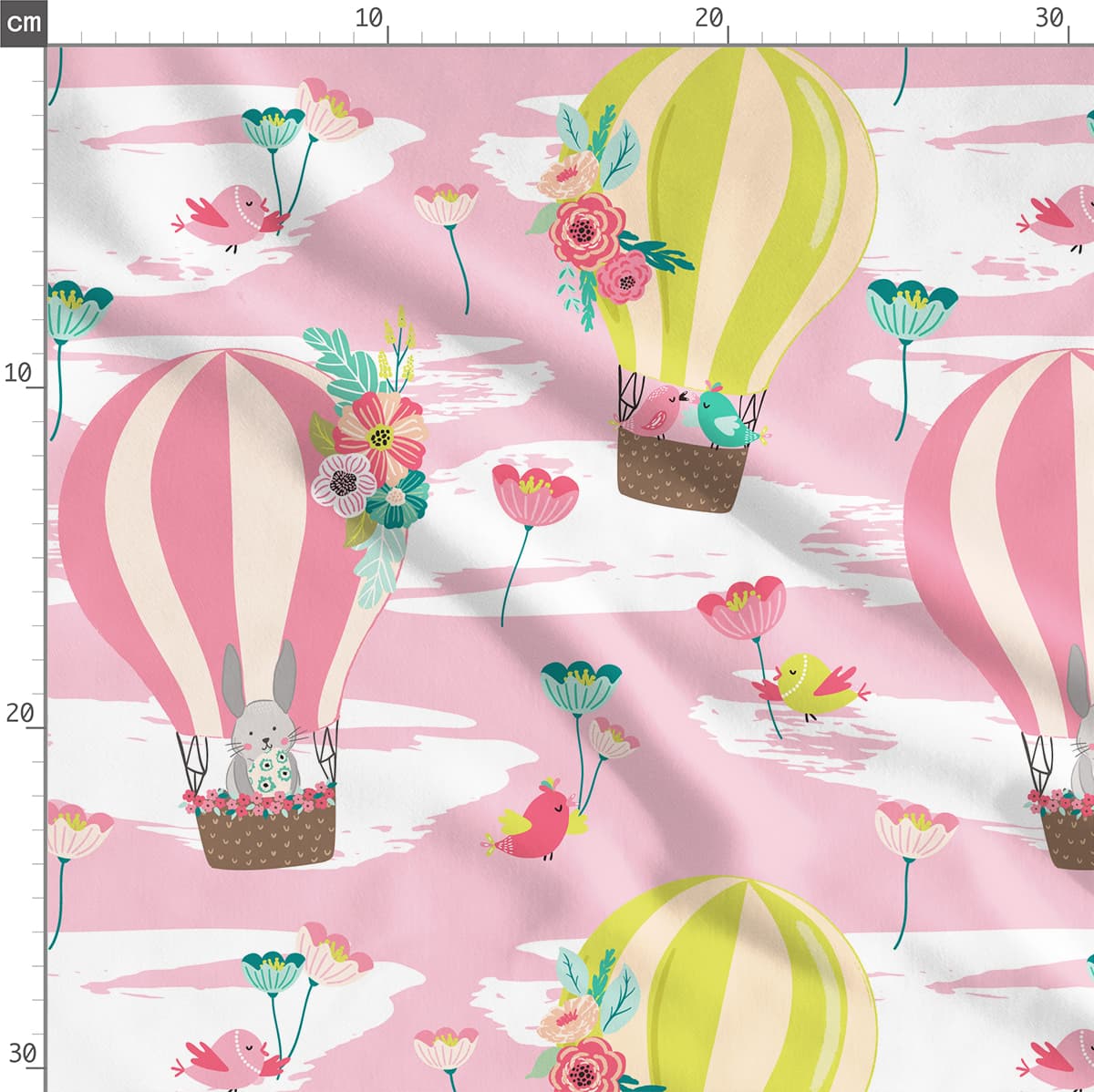Image resolution: width=1094 pixels, height=1092 pixels.
Task: Select the "30" mark on the horizontal ruler
Action: coord(1050,17)
